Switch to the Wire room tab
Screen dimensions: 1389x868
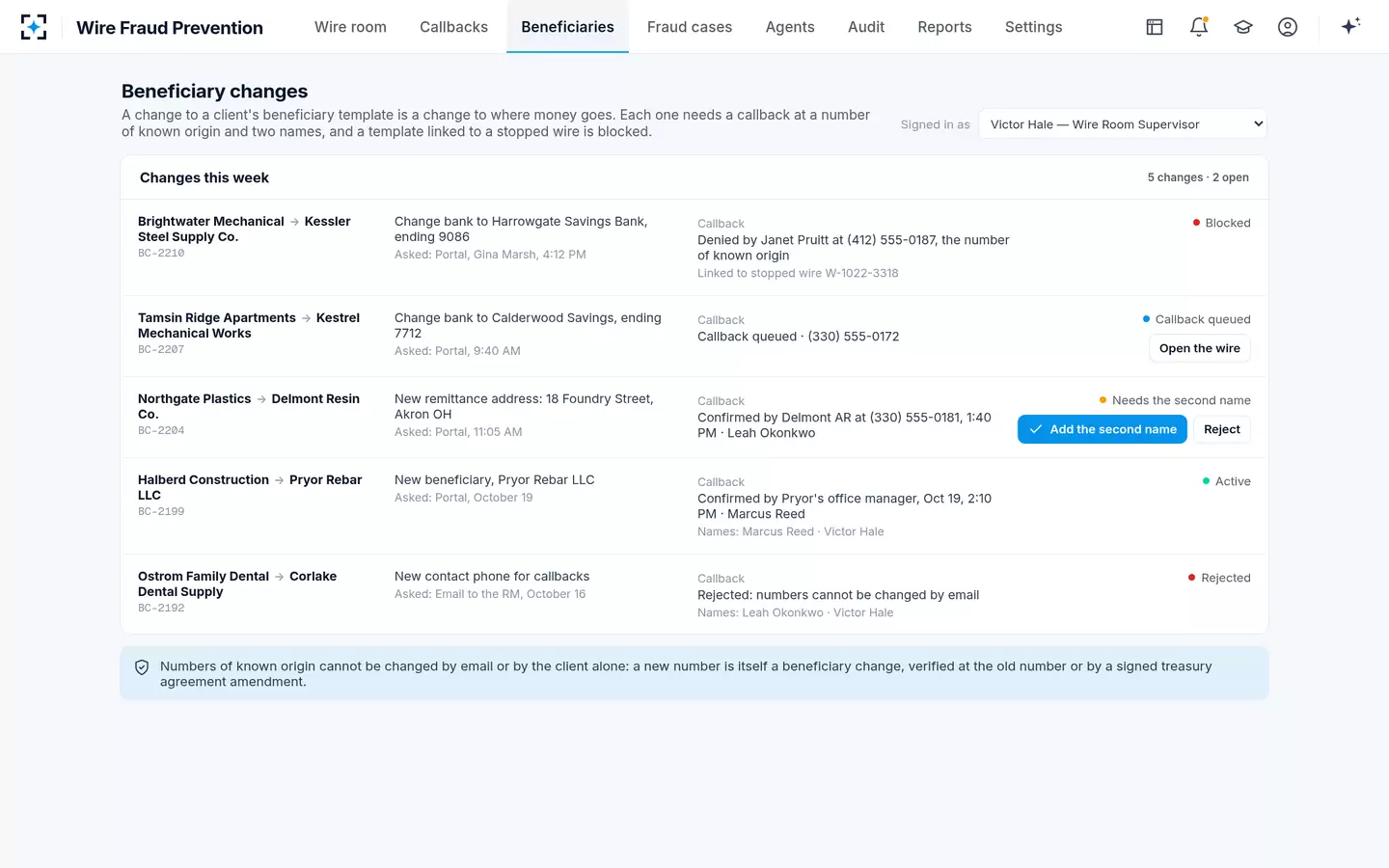[x=350, y=27]
